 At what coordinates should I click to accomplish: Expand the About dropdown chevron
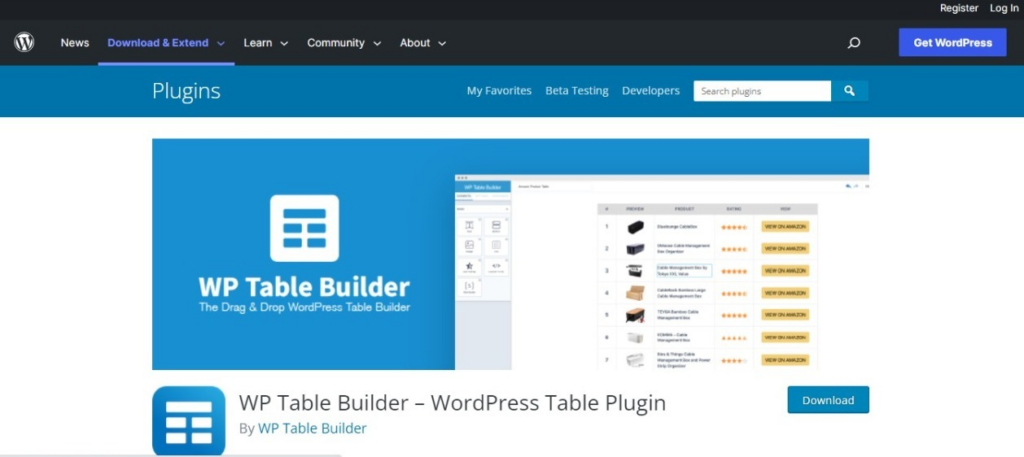pyautogui.click(x=442, y=43)
